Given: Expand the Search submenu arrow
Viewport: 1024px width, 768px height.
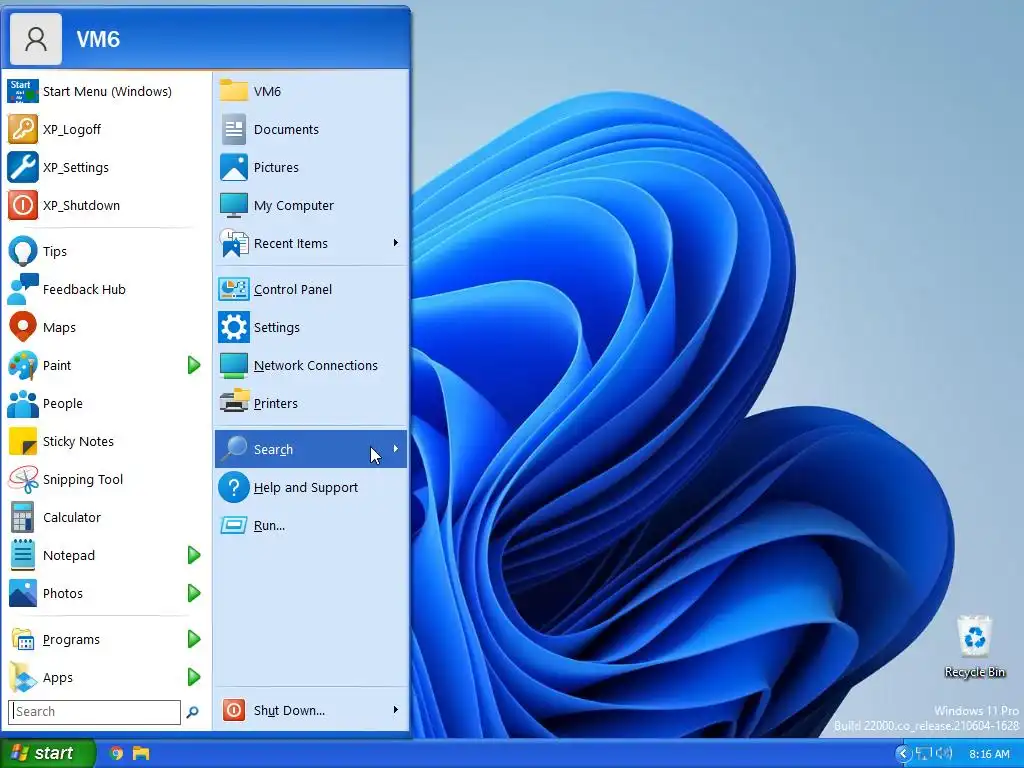Looking at the screenshot, I should pyautogui.click(x=395, y=449).
